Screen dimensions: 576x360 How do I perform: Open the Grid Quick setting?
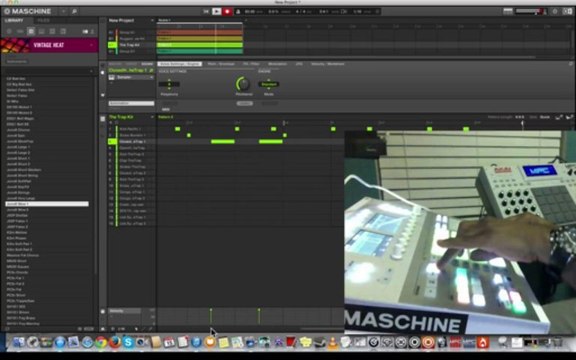click(x=545, y=117)
